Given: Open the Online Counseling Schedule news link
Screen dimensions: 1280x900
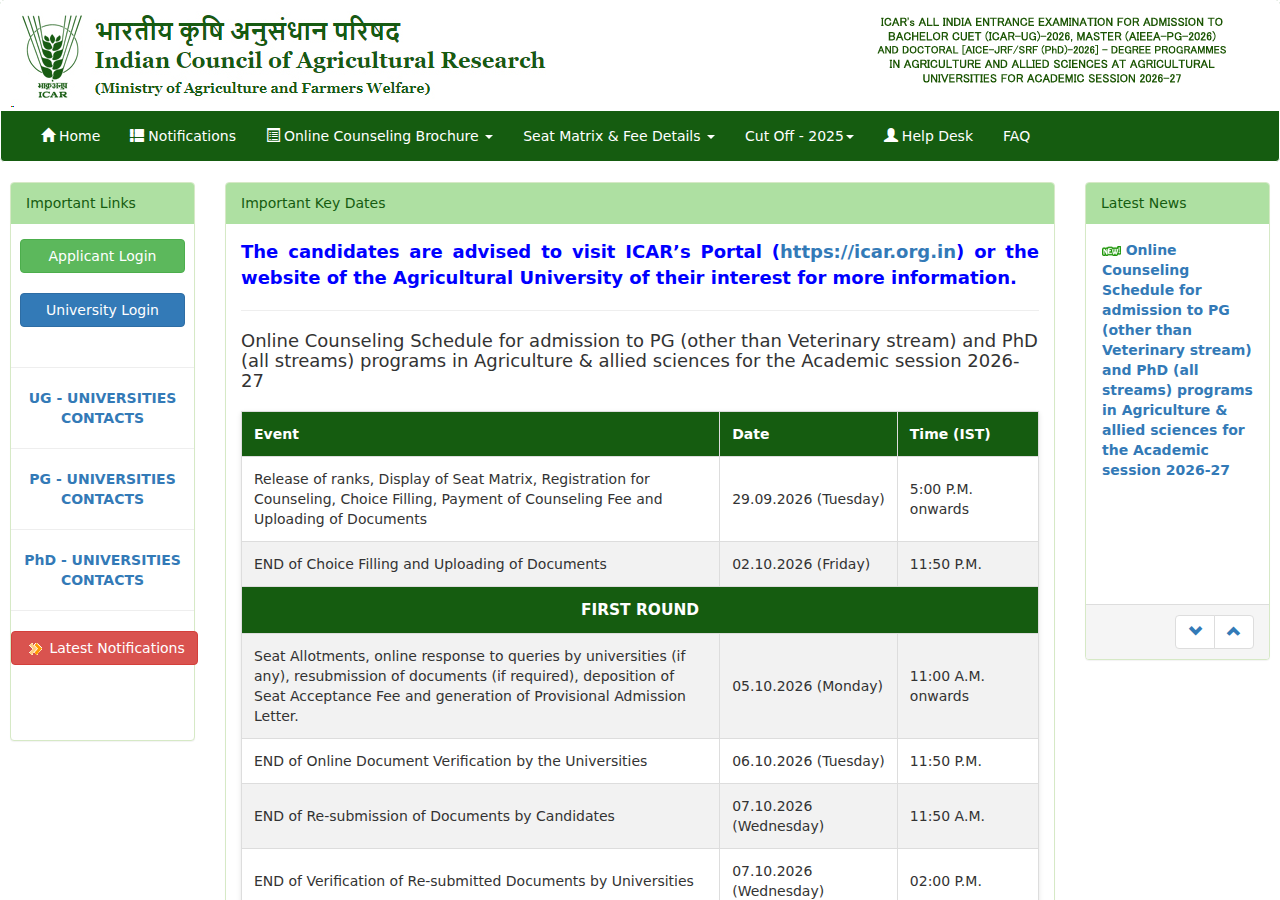Looking at the screenshot, I should point(1177,360).
